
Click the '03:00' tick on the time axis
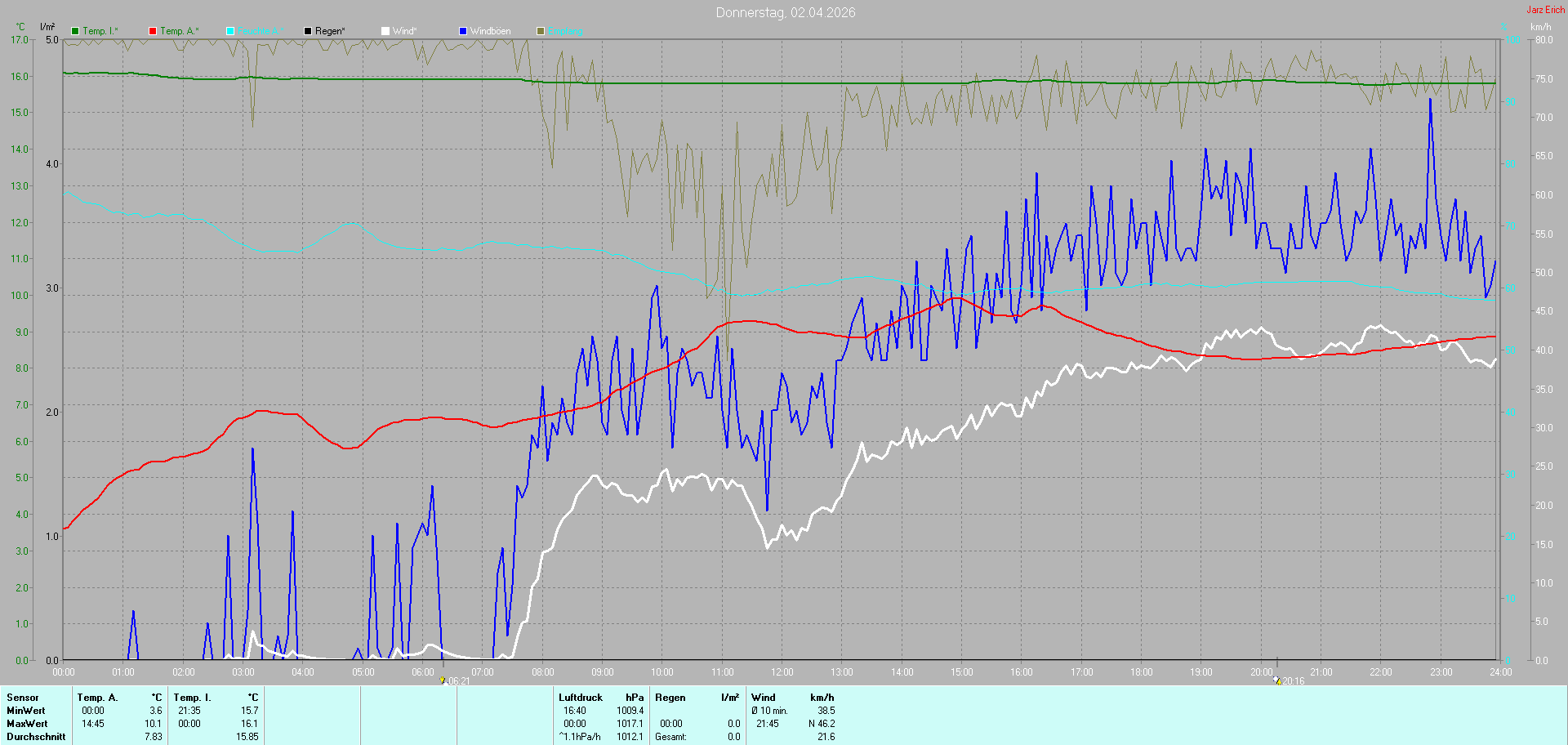243,672
